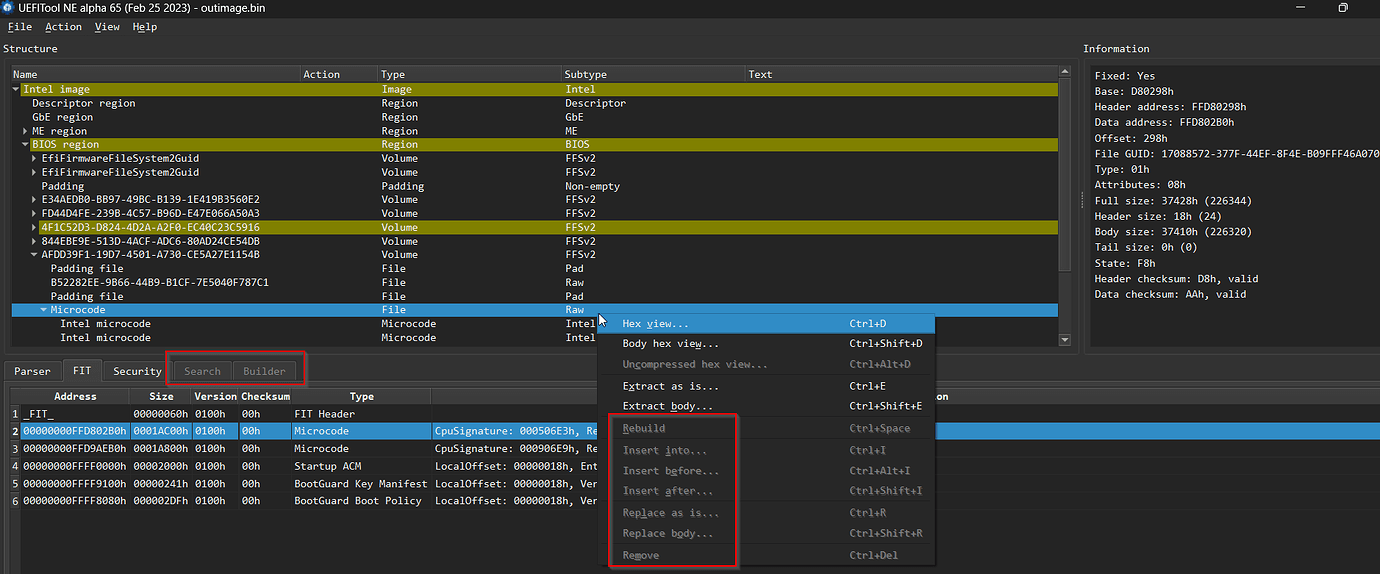Click the UEFITool app icon in title bar

click(x=8, y=7)
